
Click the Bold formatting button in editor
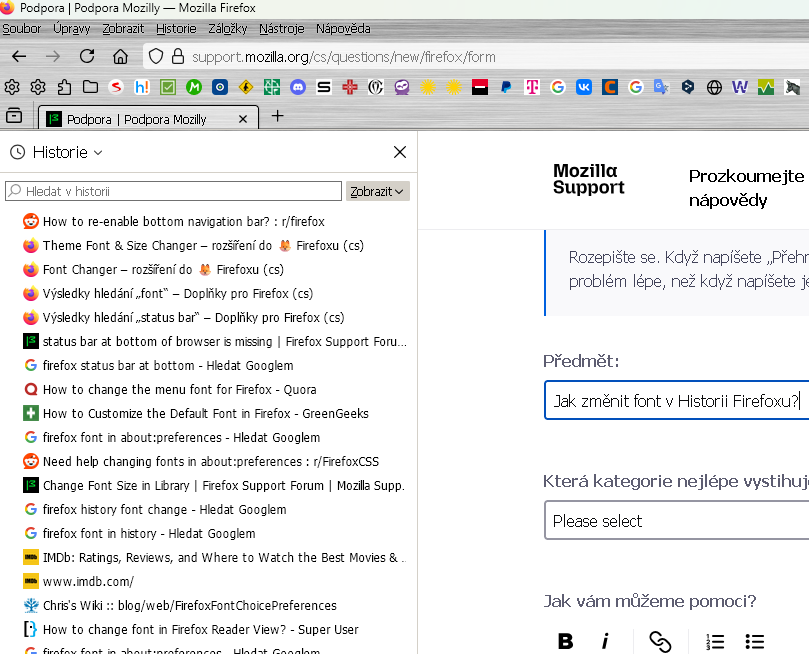(x=565, y=641)
